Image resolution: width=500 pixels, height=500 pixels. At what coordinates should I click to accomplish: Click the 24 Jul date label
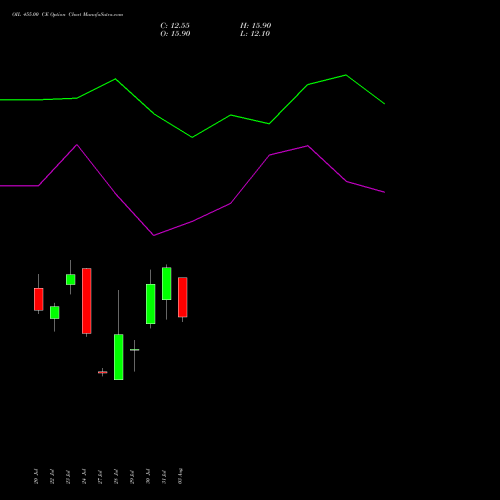[84, 476]
